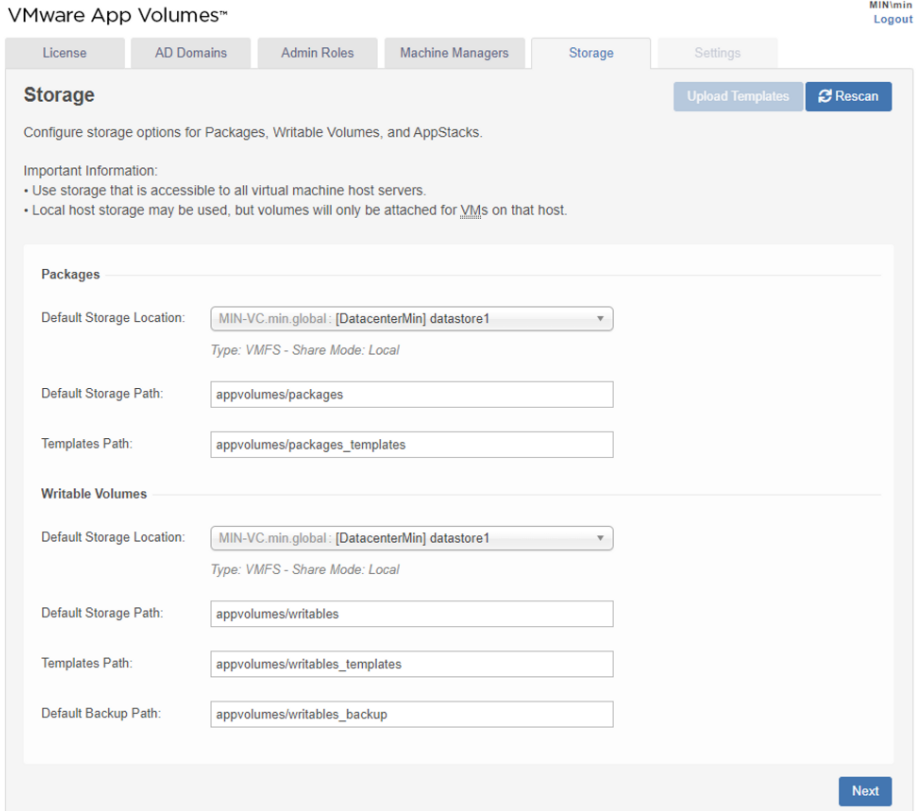Click the Packages section heading
Image resolution: width=924 pixels, height=811 pixels.
71,275
